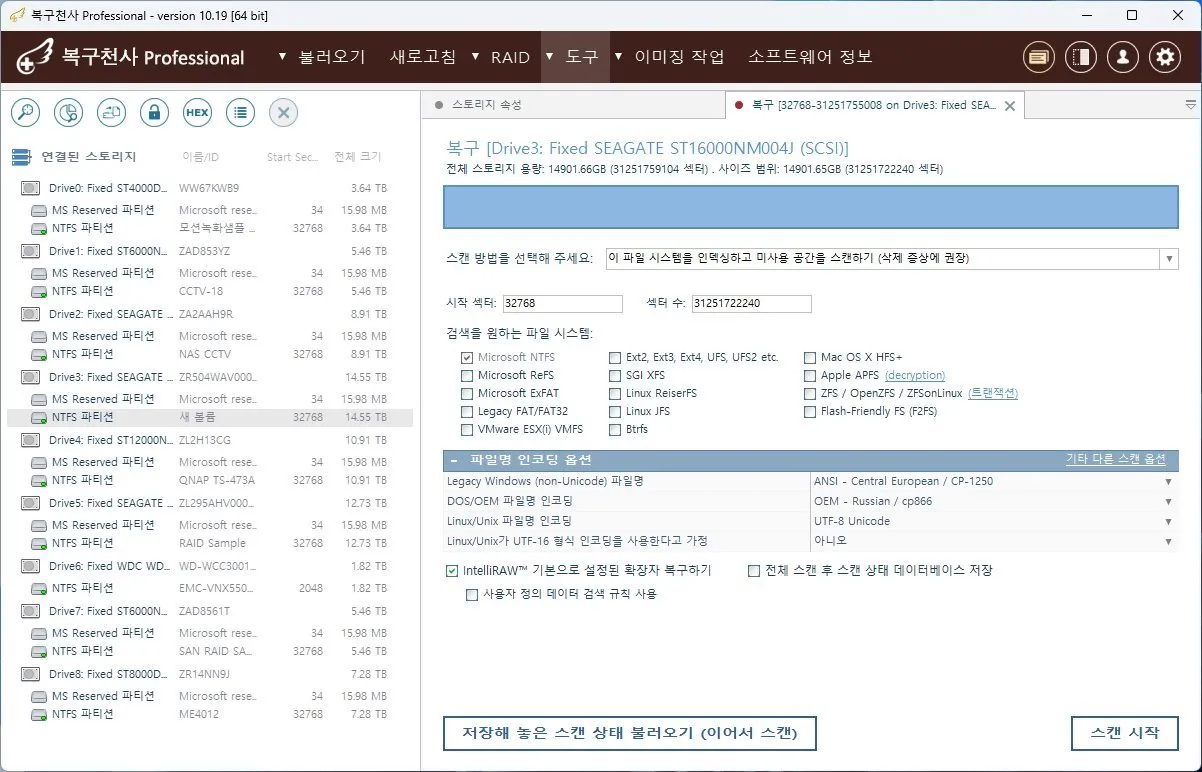Open the 이미징 작업 menu
The height and width of the screenshot is (772, 1202).
(680, 57)
